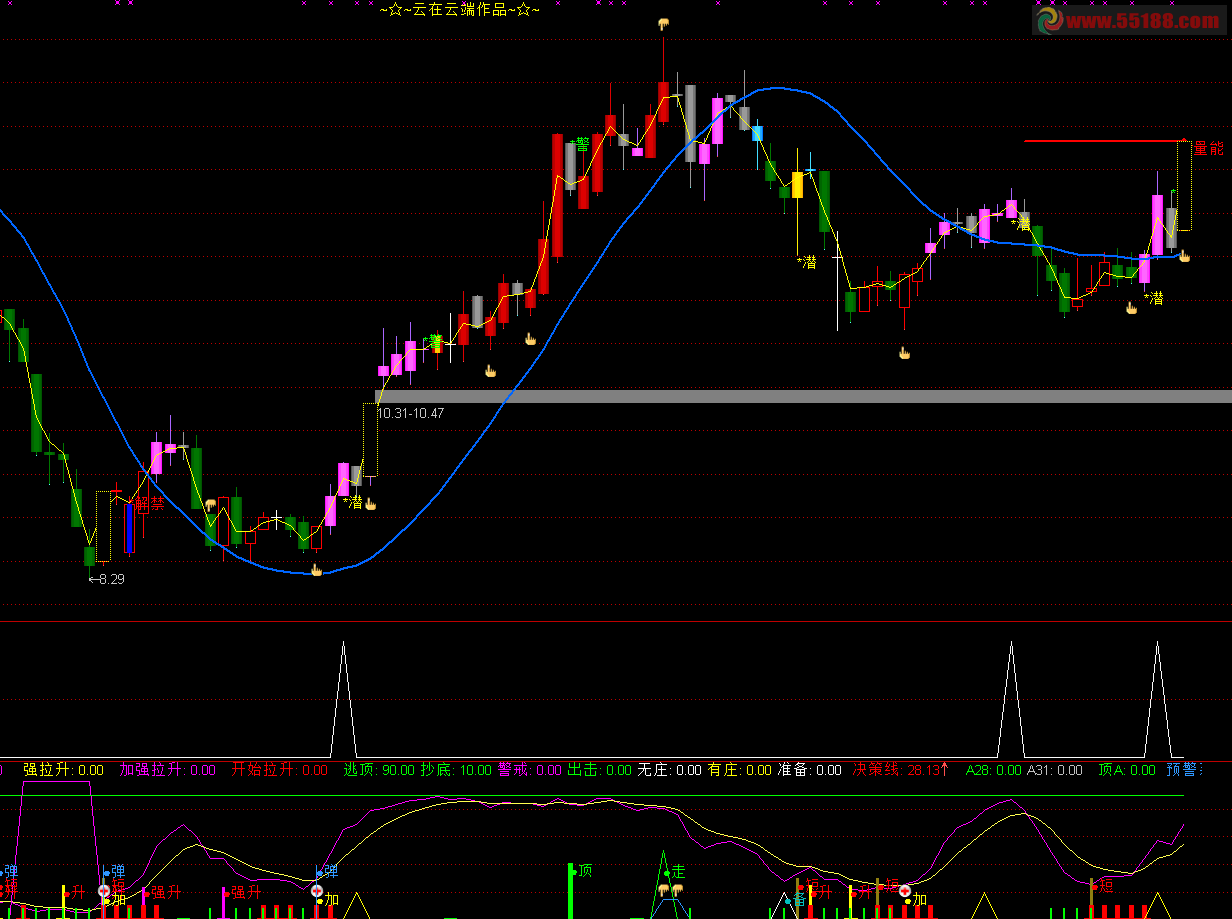Click the 警戒: 0.00 indicator readout
This screenshot has height=919, width=1232.
tap(530, 770)
